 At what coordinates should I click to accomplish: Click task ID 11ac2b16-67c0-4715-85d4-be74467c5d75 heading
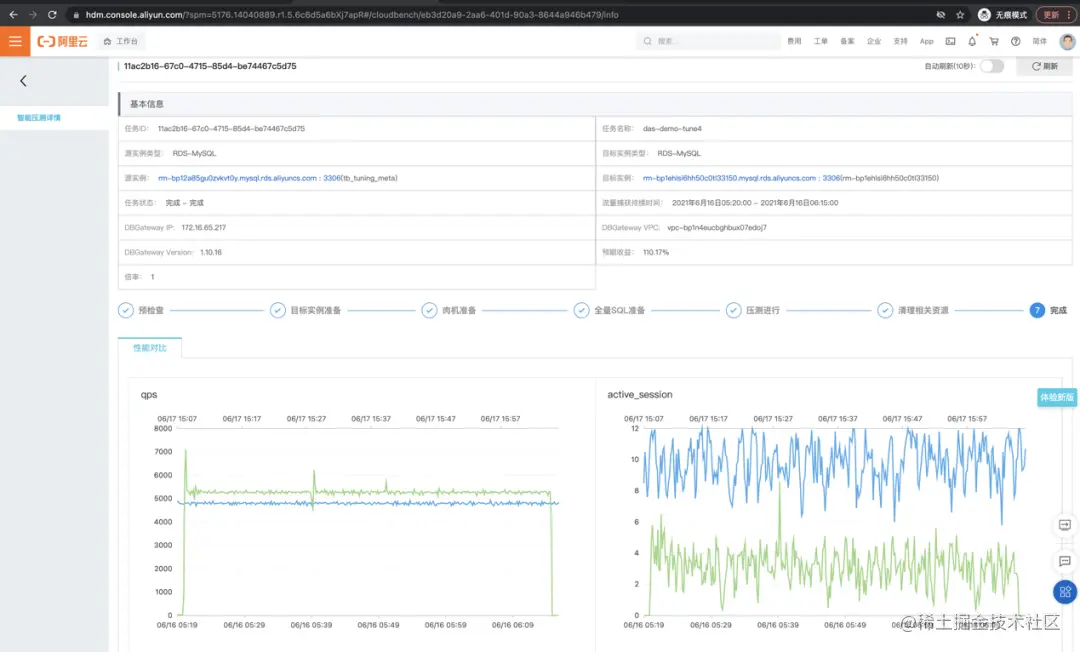(210, 66)
